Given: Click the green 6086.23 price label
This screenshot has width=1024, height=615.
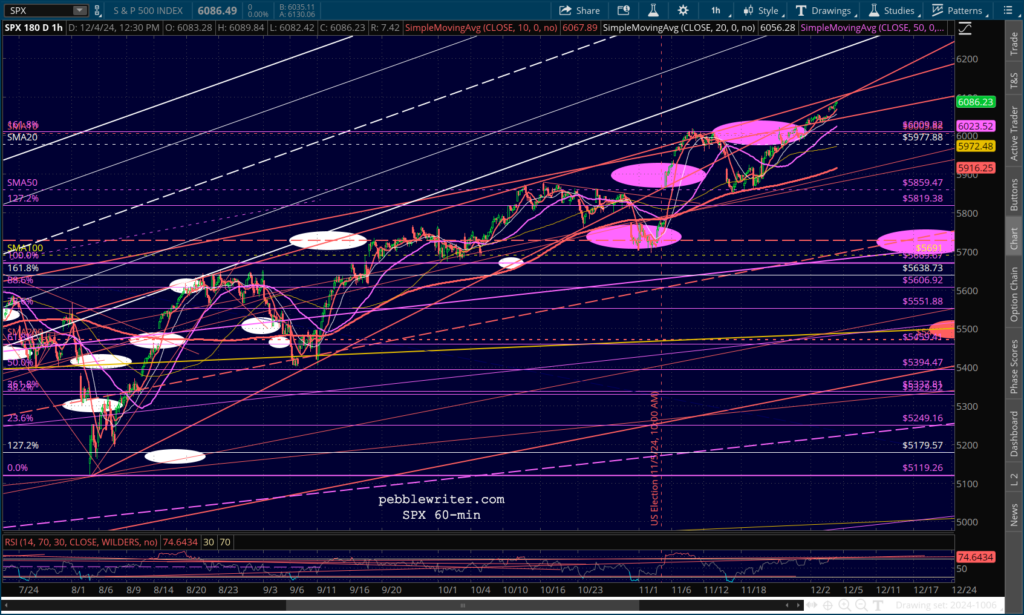Looking at the screenshot, I should click(975, 101).
